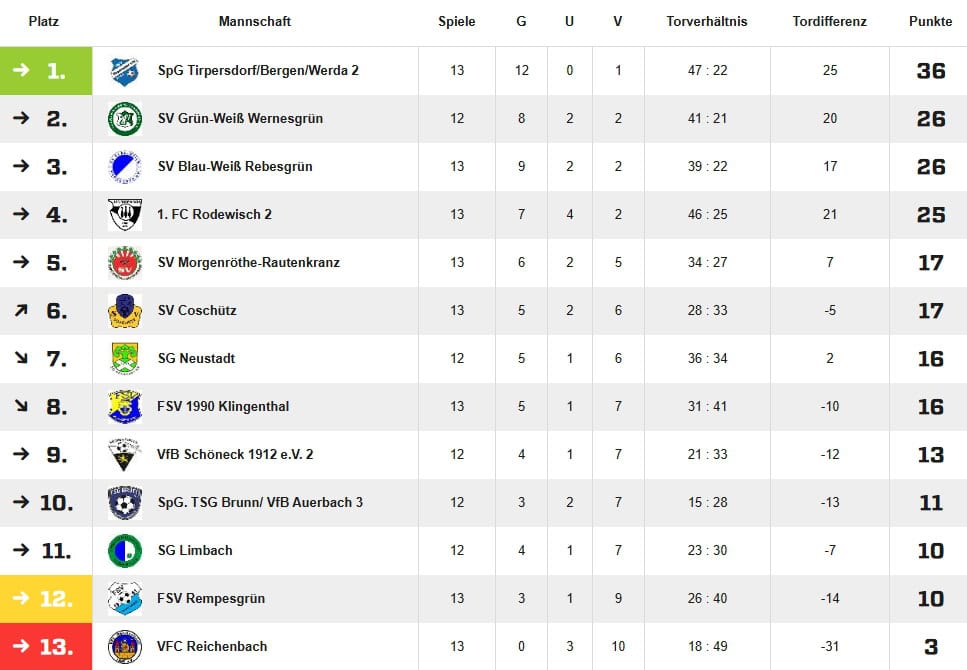Click the SV Coschütz club badge
Screen dimensions: 967x670
[x=125, y=310]
